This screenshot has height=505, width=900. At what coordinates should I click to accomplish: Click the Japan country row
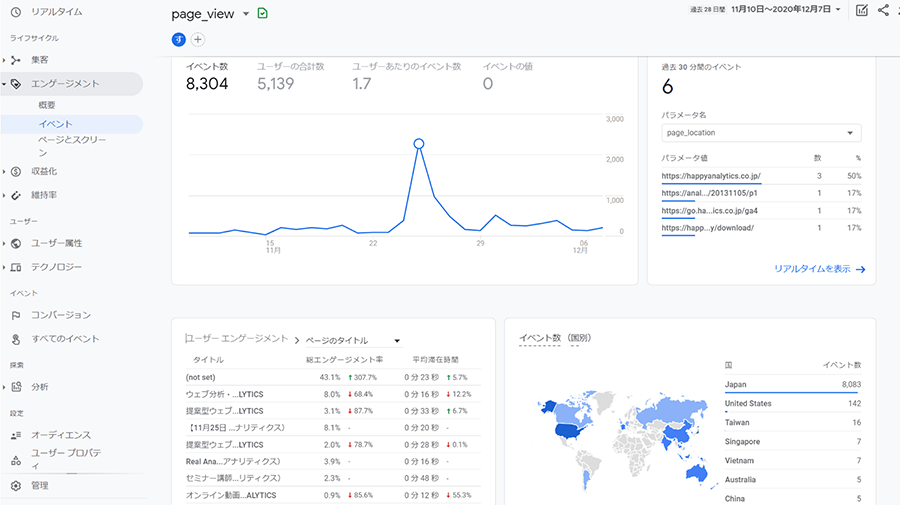[x=793, y=384]
